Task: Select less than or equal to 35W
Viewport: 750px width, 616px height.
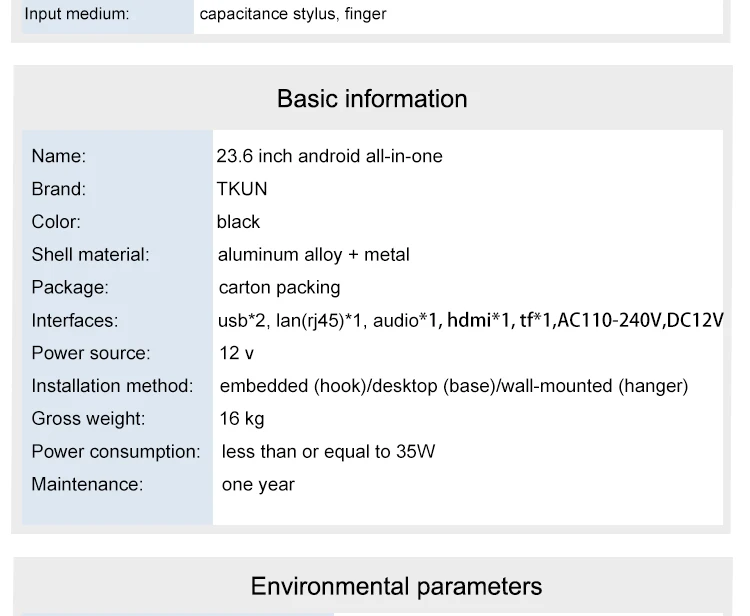Action: click(x=328, y=451)
